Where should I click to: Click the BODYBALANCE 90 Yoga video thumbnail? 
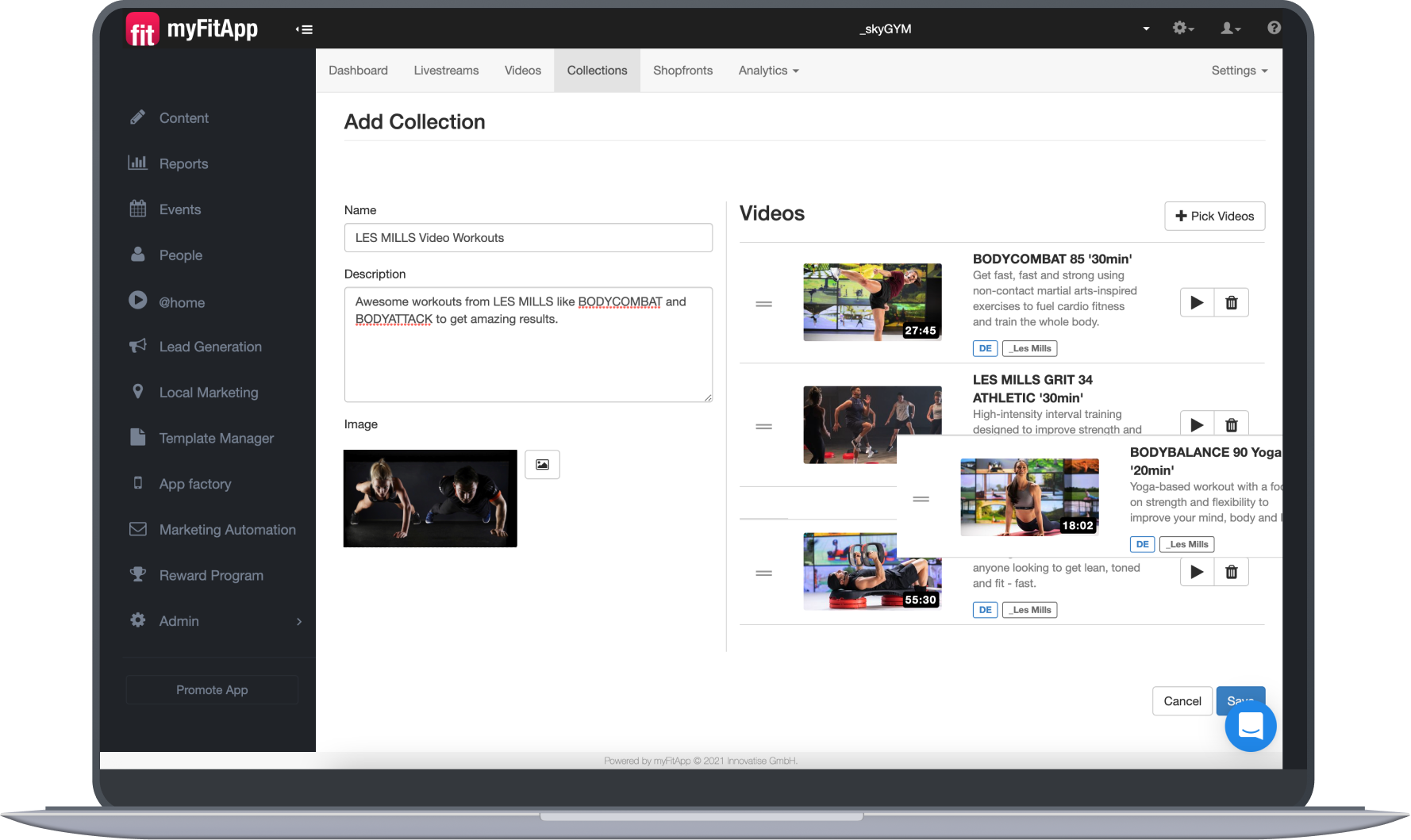[x=1030, y=497]
